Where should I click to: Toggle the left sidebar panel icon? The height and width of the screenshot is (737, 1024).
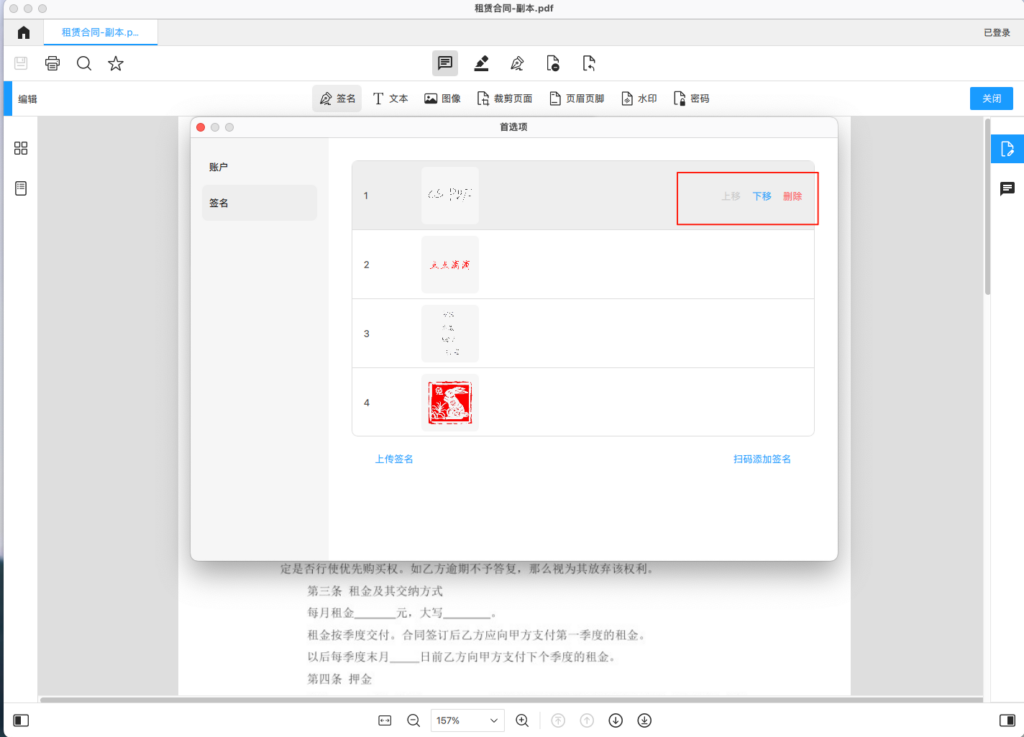pyautogui.click(x=21, y=720)
